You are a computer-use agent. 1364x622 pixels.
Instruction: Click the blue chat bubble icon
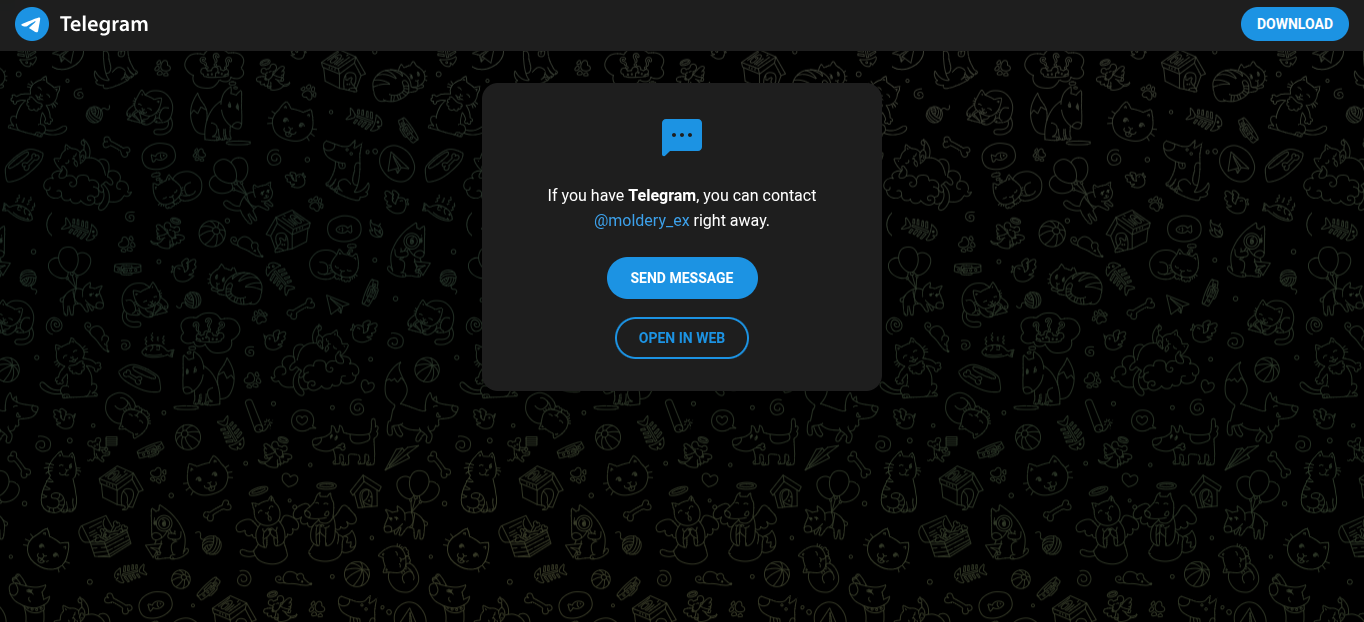tap(682, 137)
